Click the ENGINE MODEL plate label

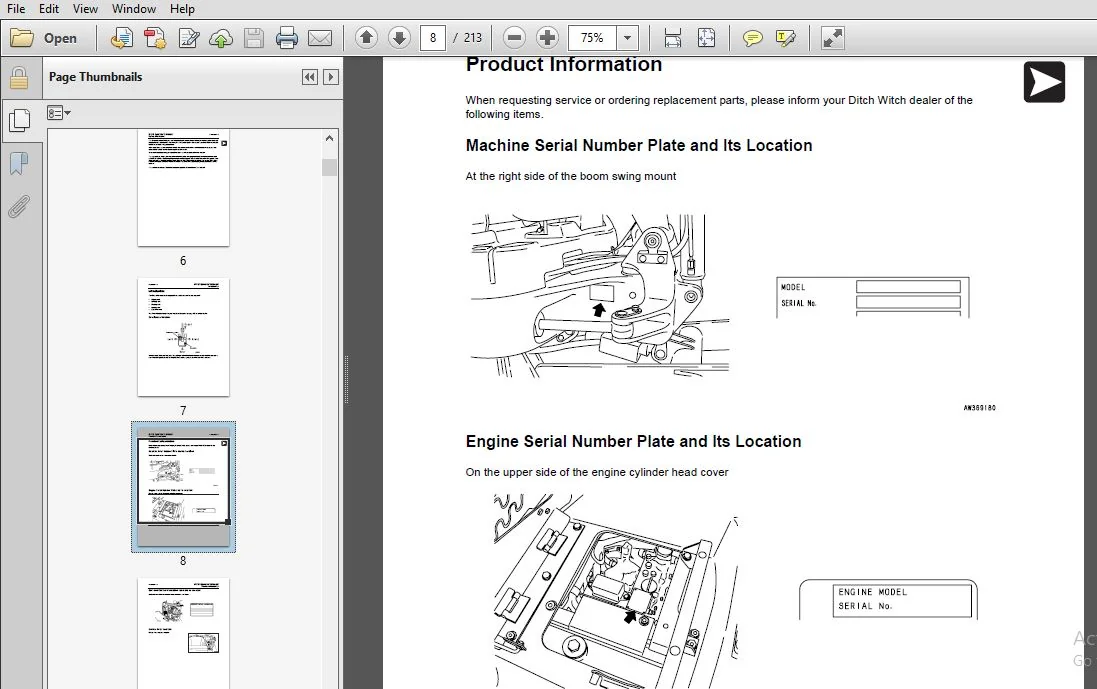point(872,592)
